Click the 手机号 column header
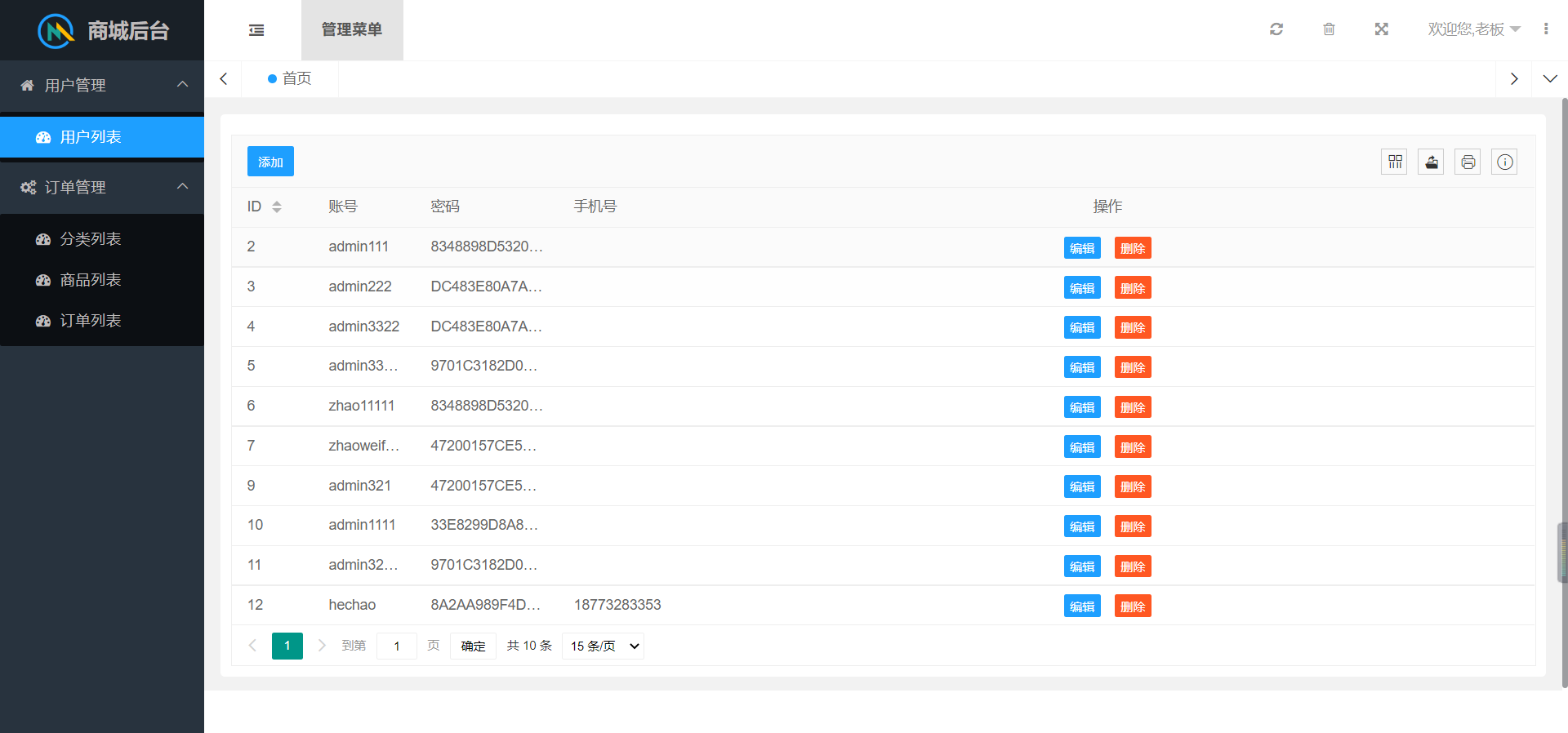Viewport: 1568px width, 733px height. (x=595, y=207)
